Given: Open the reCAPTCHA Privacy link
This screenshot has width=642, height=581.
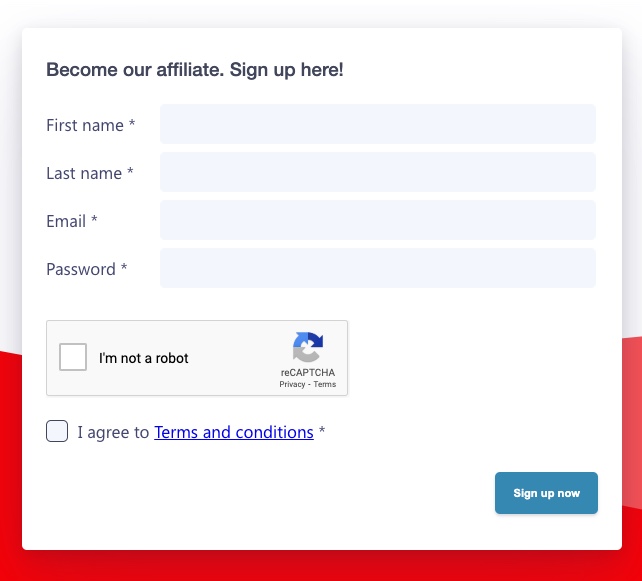Looking at the screenshot, I should (x=292, y=384).
